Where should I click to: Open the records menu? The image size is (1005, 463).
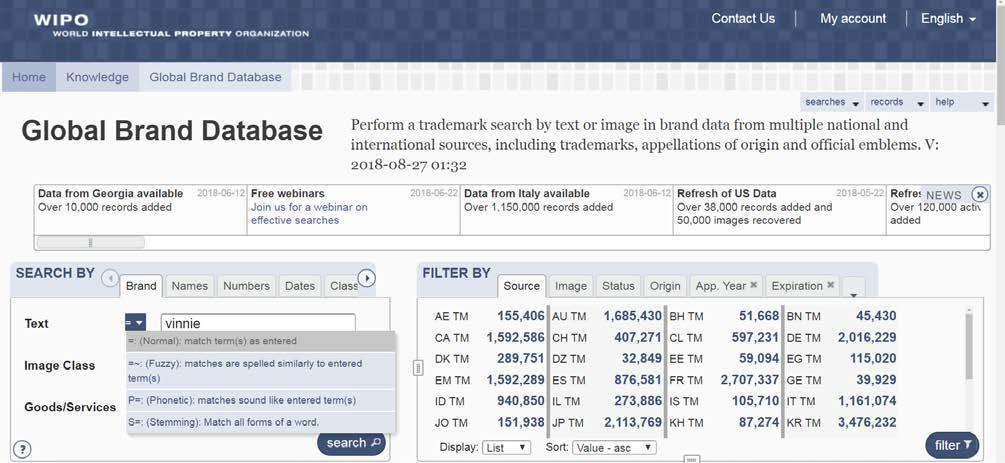[x=896, y=103]
